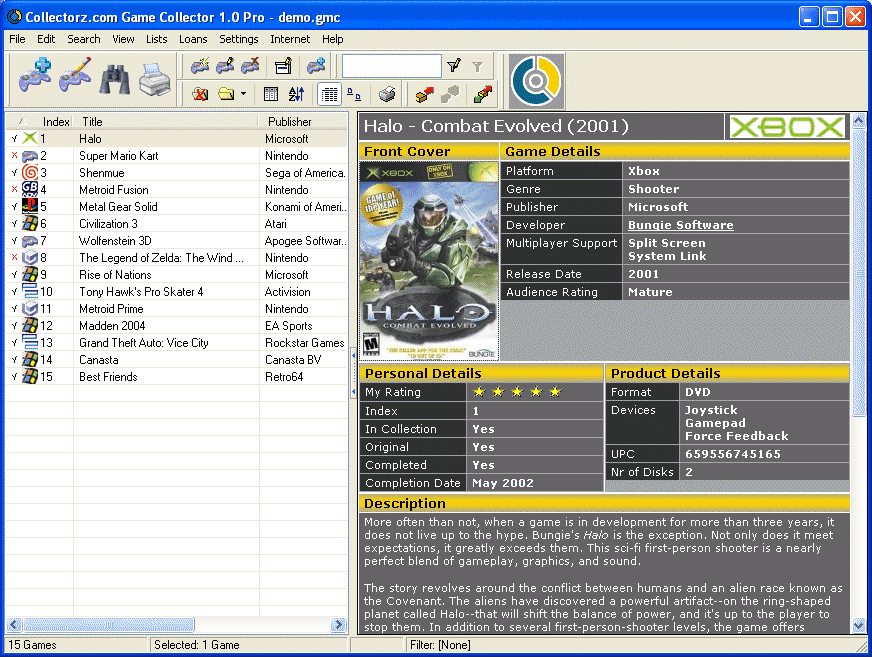Open the Search menu
872x657 pixels.
coord(84,39)
